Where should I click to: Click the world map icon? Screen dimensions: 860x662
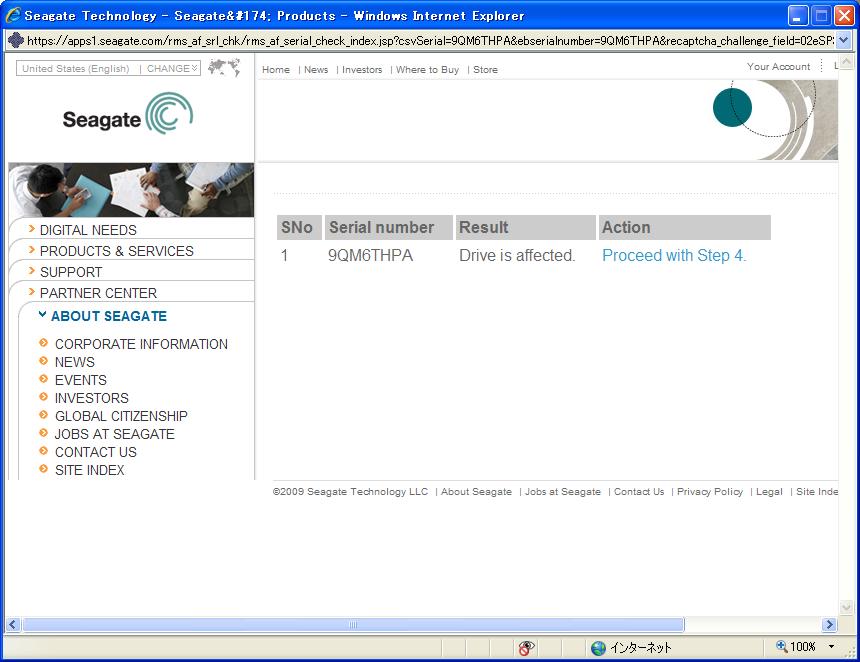(x=224, y=67)
